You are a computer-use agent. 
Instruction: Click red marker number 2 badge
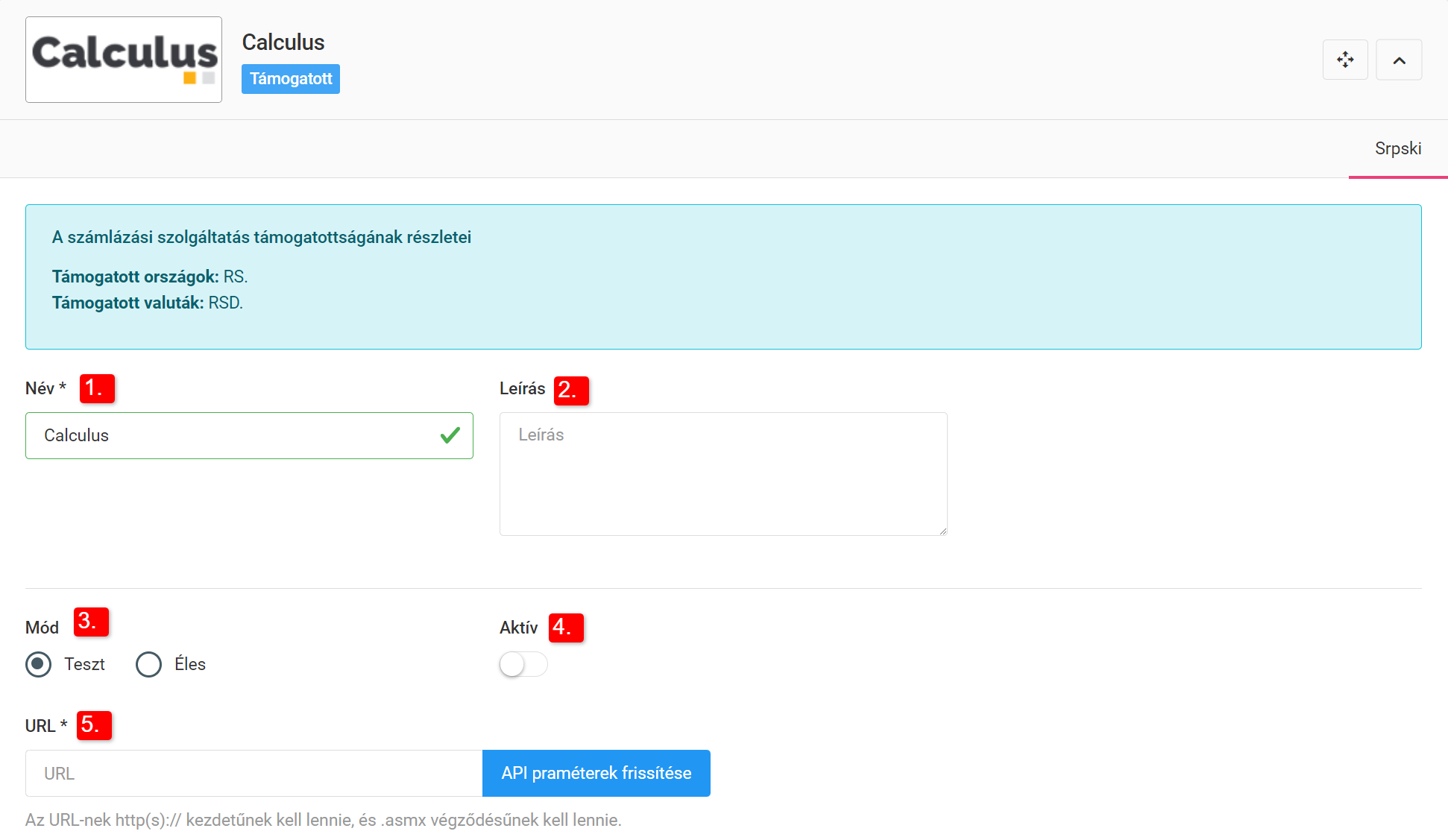click(571, 391)
